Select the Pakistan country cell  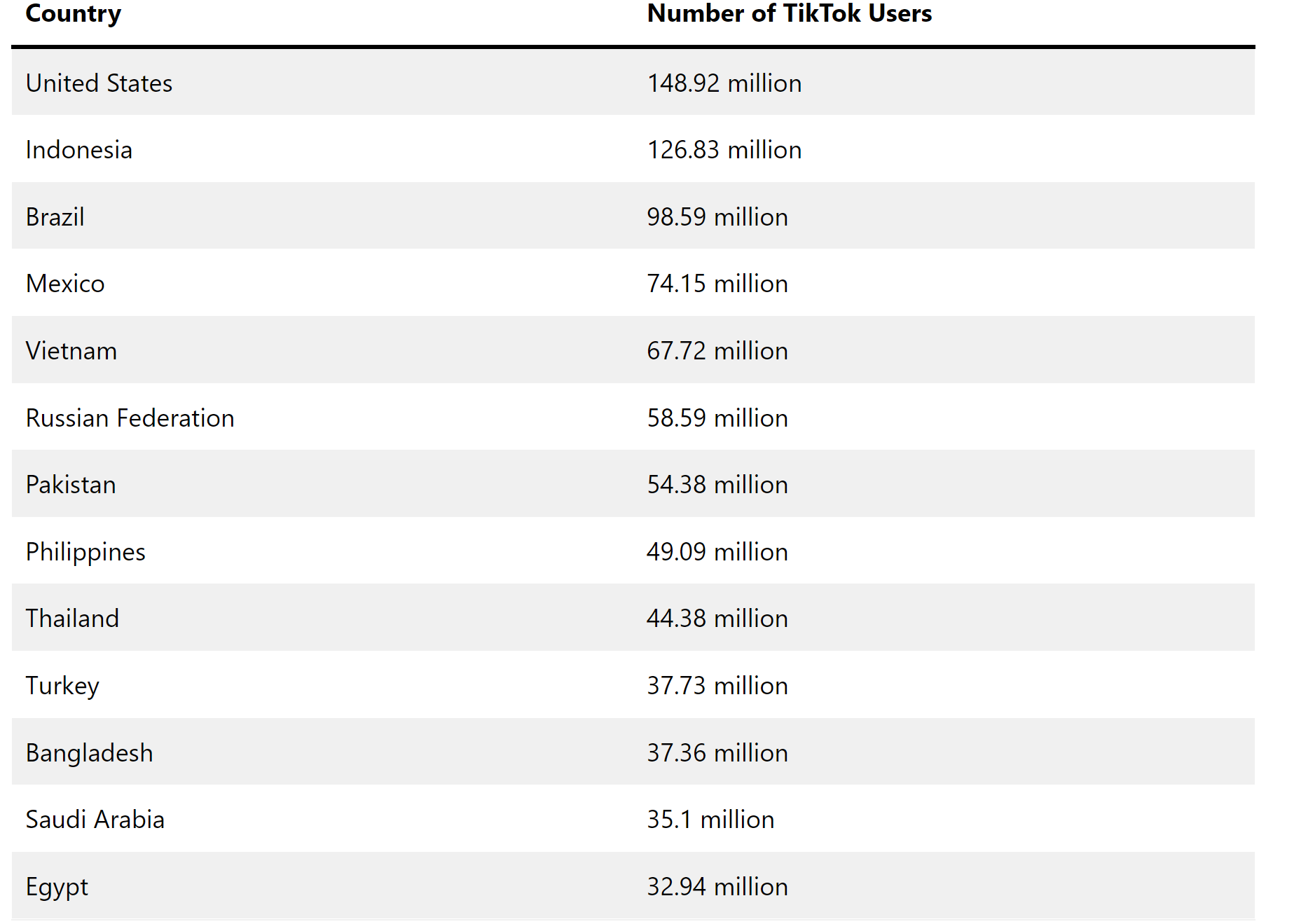71,485
